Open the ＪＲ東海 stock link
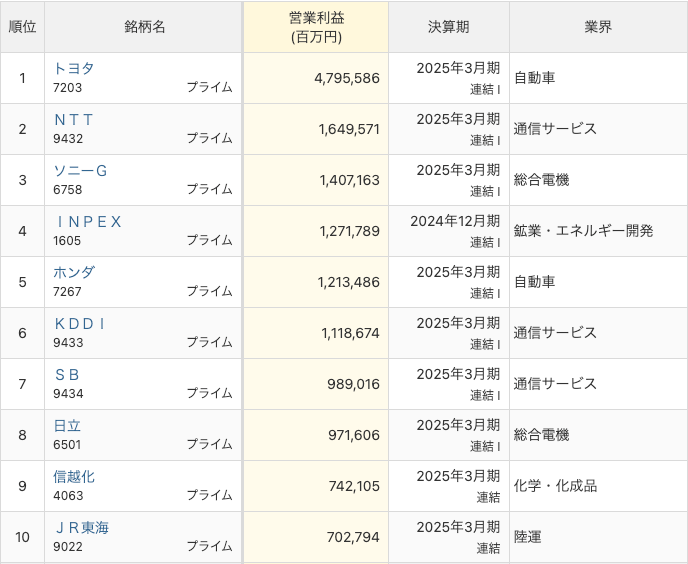 pos(81,528)
